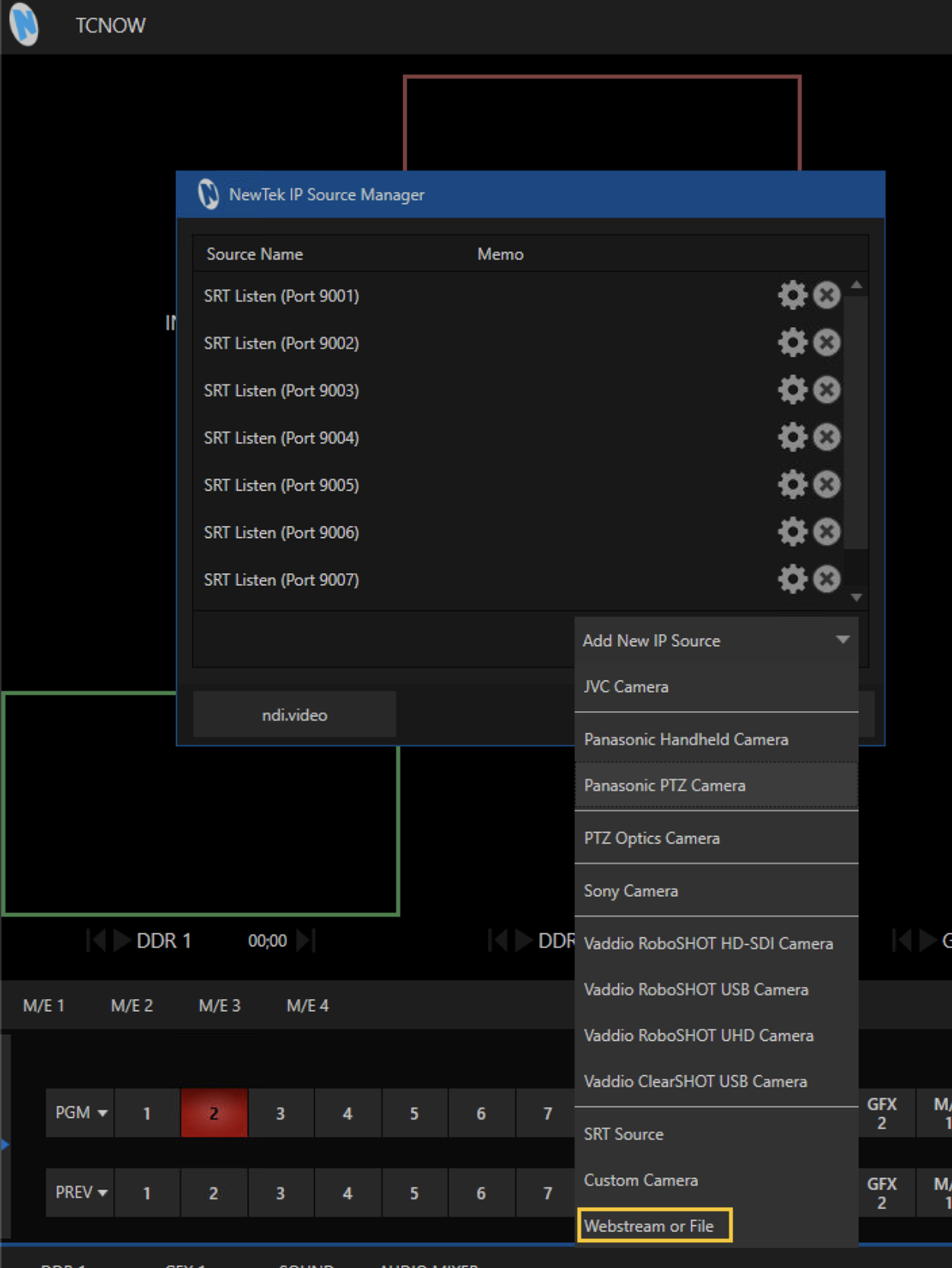Select source 1 on PGM row
Viewport: 952px width, 1268px height.
click(x=147, y=1113)
